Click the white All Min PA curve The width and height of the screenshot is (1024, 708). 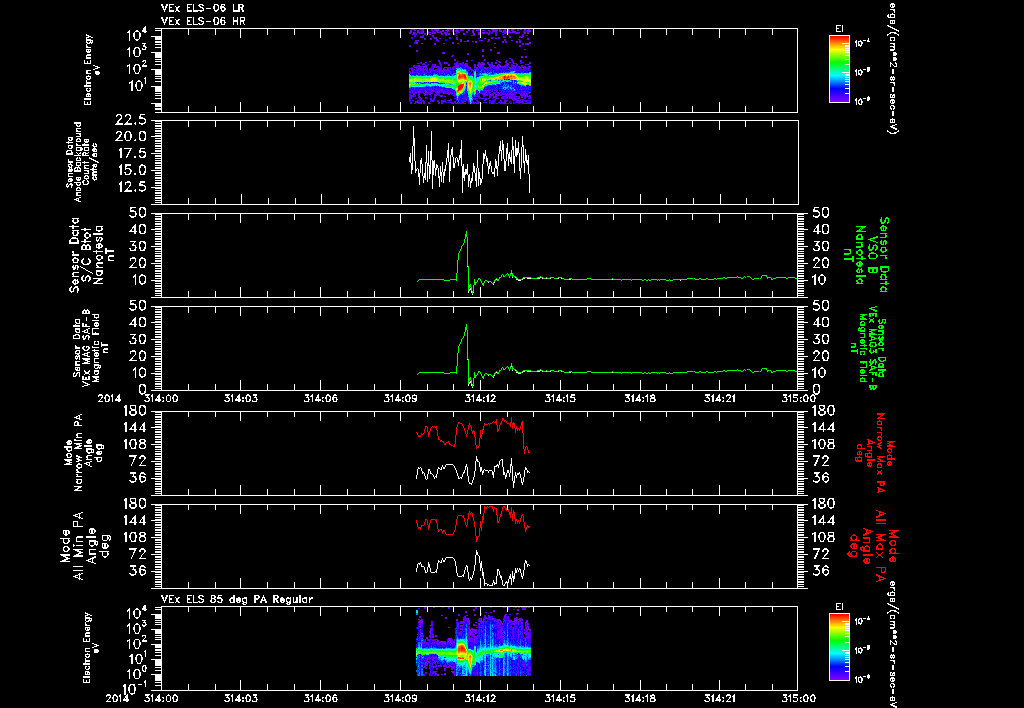point(473,569)
